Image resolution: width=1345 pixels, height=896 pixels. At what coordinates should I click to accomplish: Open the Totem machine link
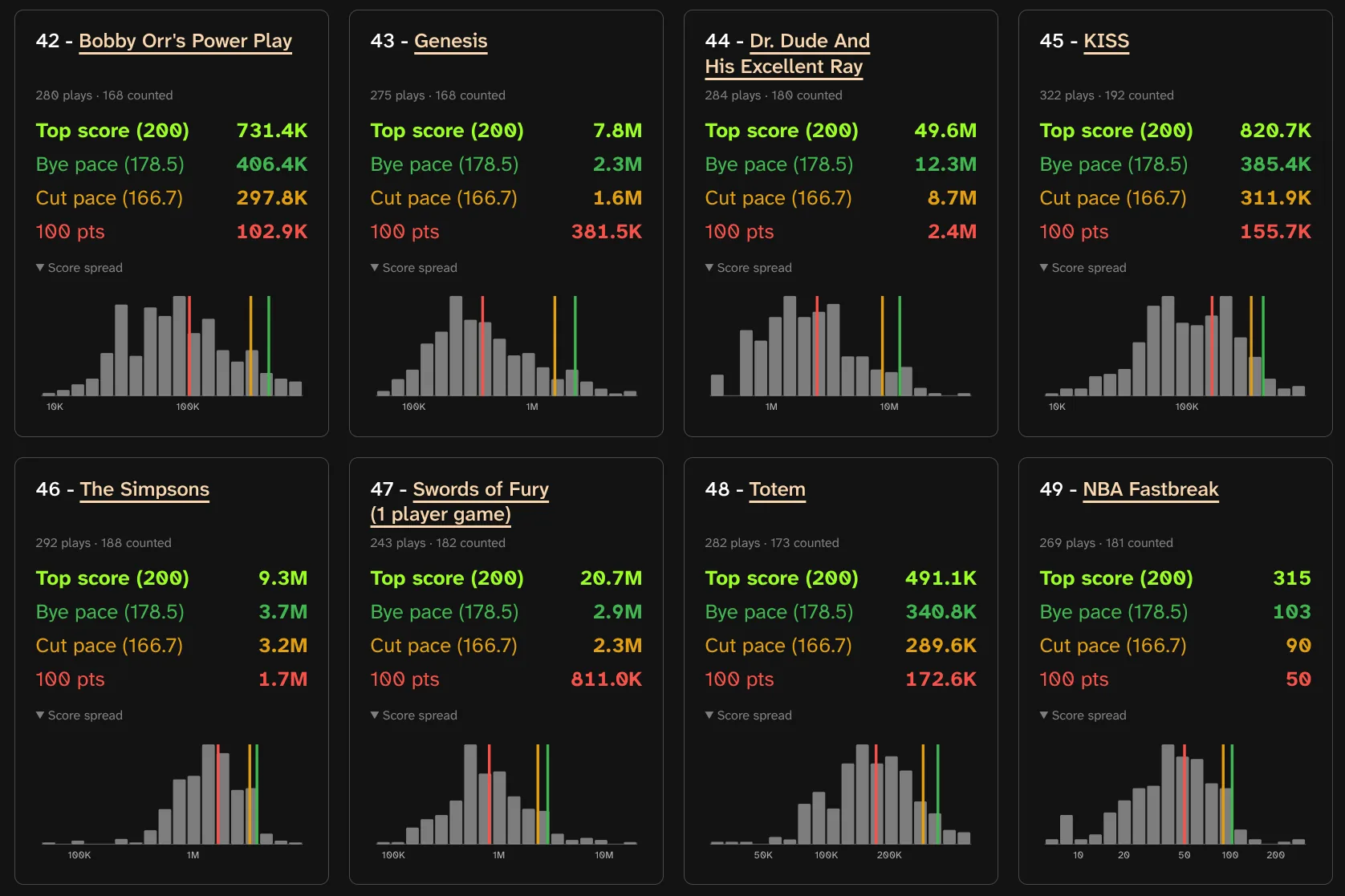[x=777, y=489]
